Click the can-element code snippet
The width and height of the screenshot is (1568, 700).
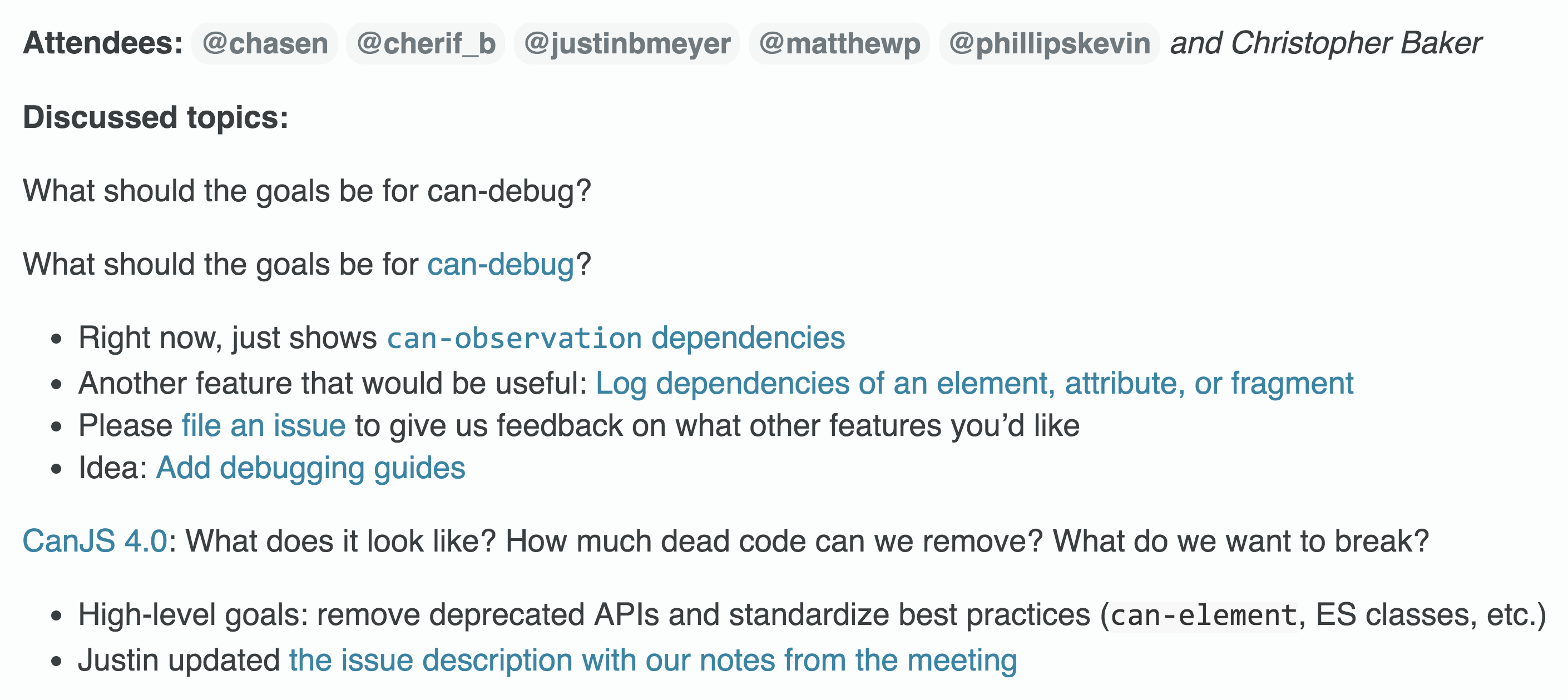coord(1204,615)
